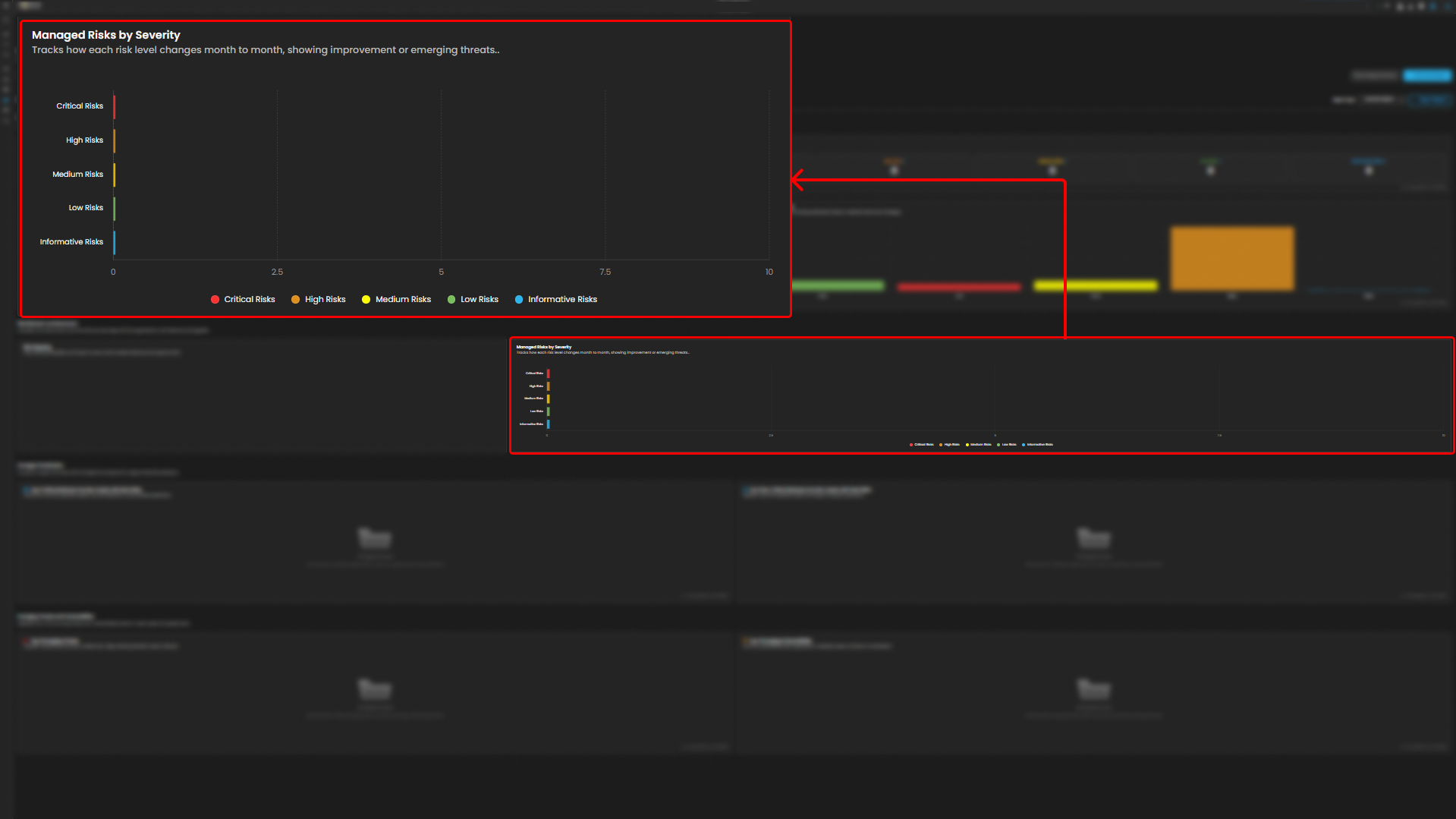1456x819 pixels.
Task: Click the enlarged Managed Risks by Severity title
Action: pos(106,35)
